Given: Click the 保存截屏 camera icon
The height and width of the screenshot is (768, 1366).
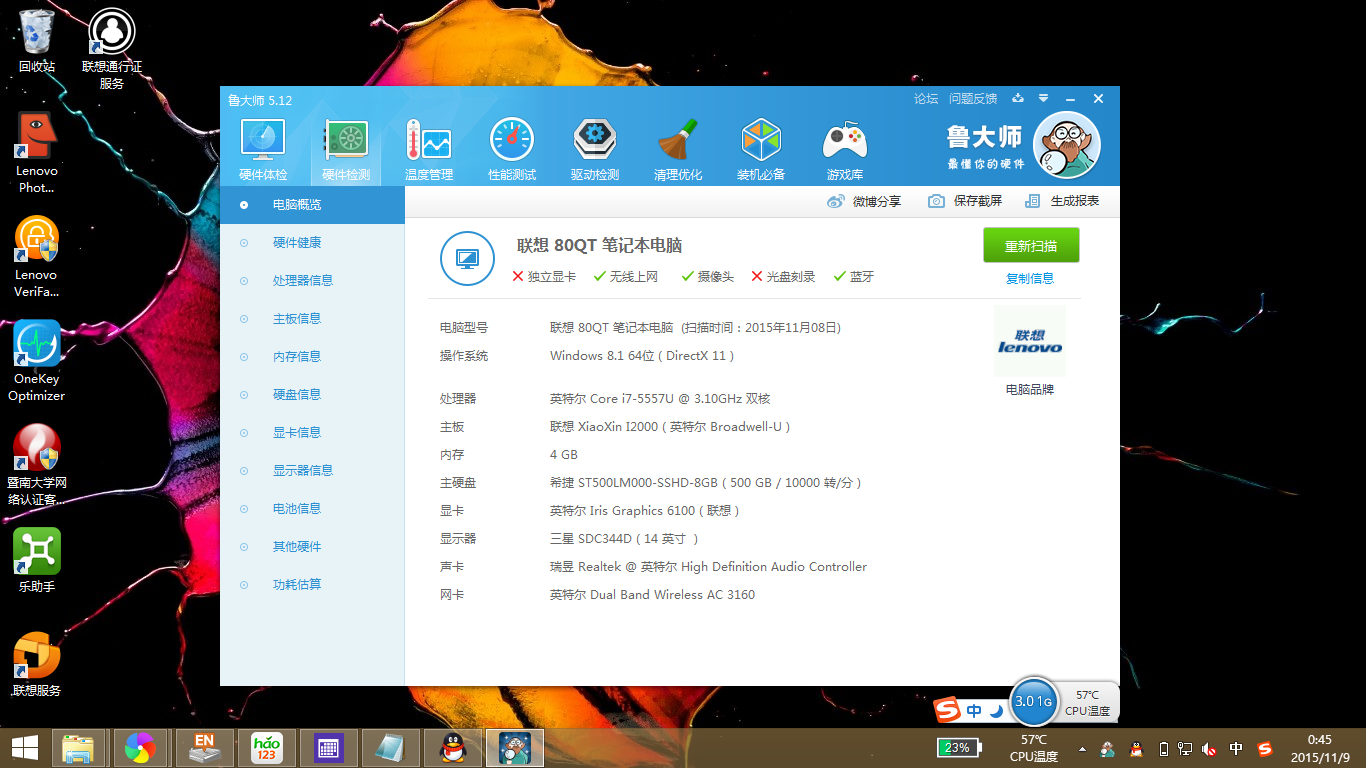Looking at the screenshot, I should click(x=937, y=201).
